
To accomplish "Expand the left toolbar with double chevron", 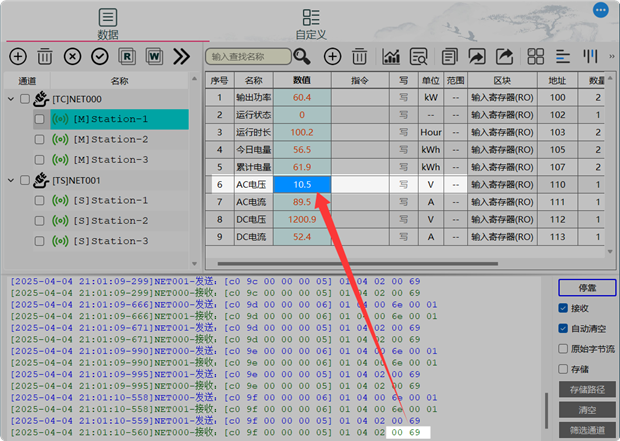I will [x=181, y=57].
